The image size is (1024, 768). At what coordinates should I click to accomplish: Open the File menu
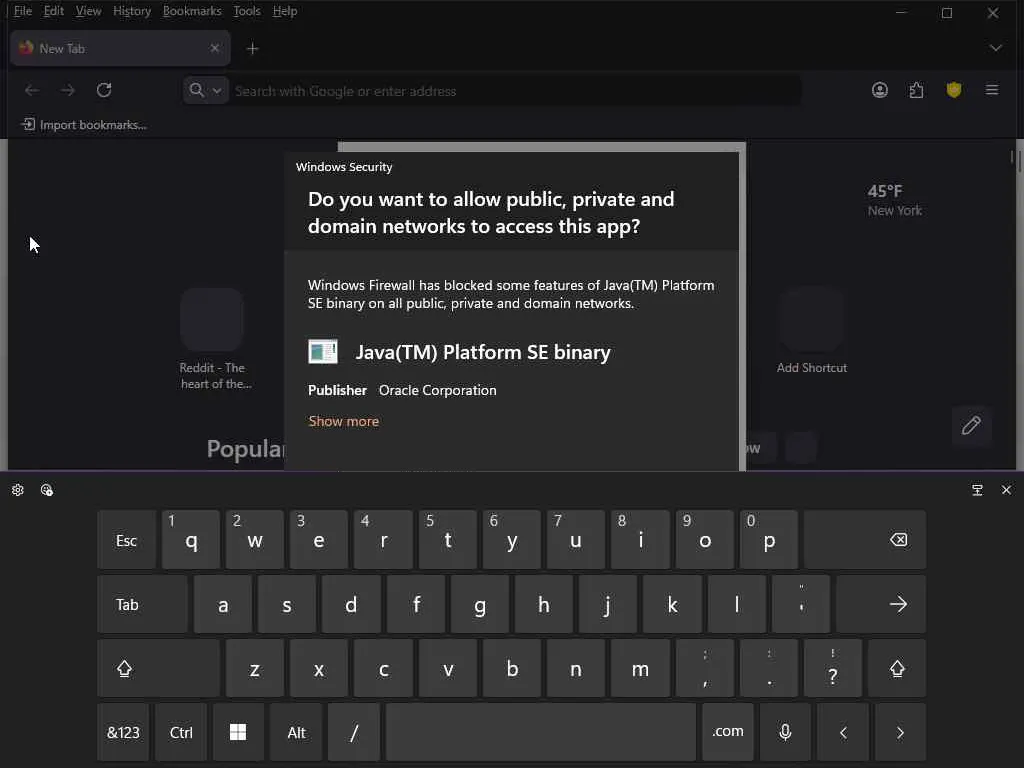[x=23, y=11]
